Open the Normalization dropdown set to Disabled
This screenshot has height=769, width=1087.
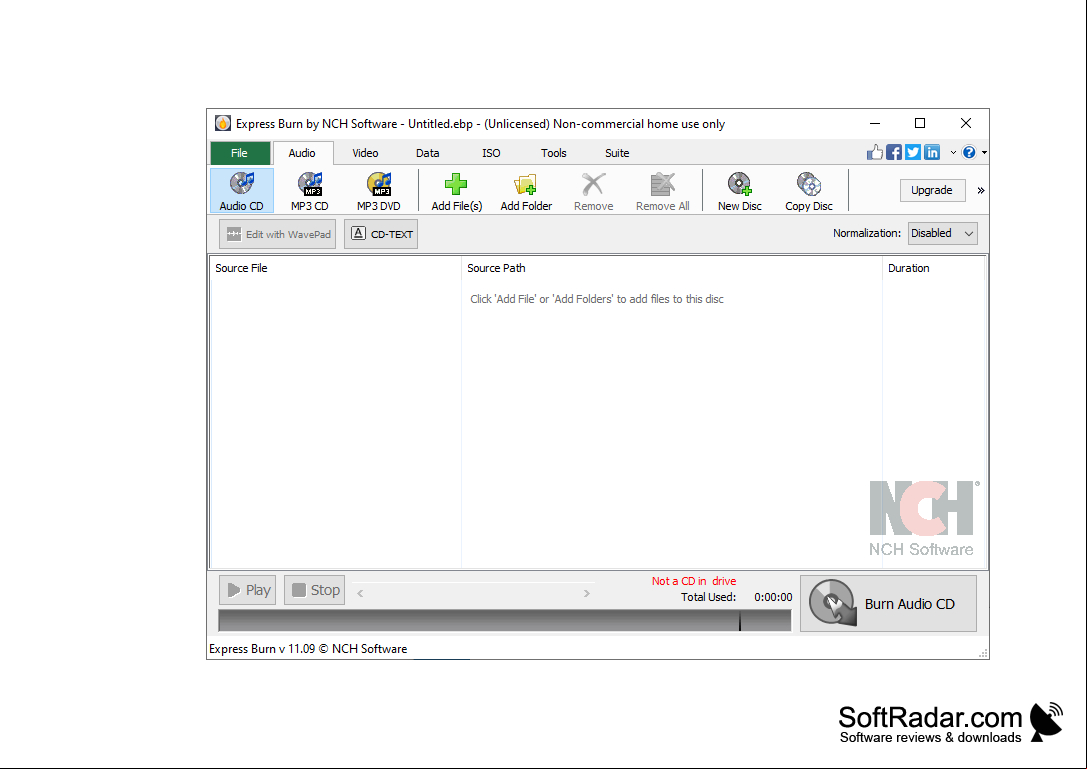point(943,233)
